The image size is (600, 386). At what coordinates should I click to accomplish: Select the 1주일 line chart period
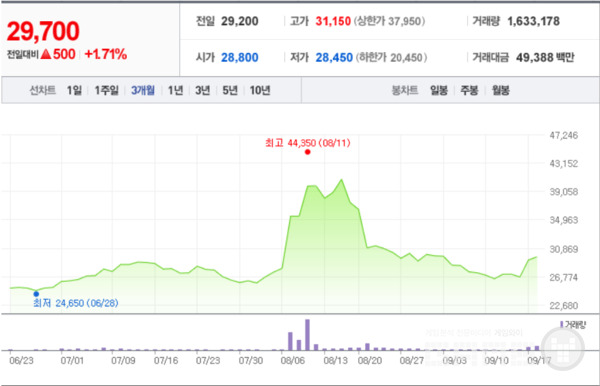[x=106, y=91]
